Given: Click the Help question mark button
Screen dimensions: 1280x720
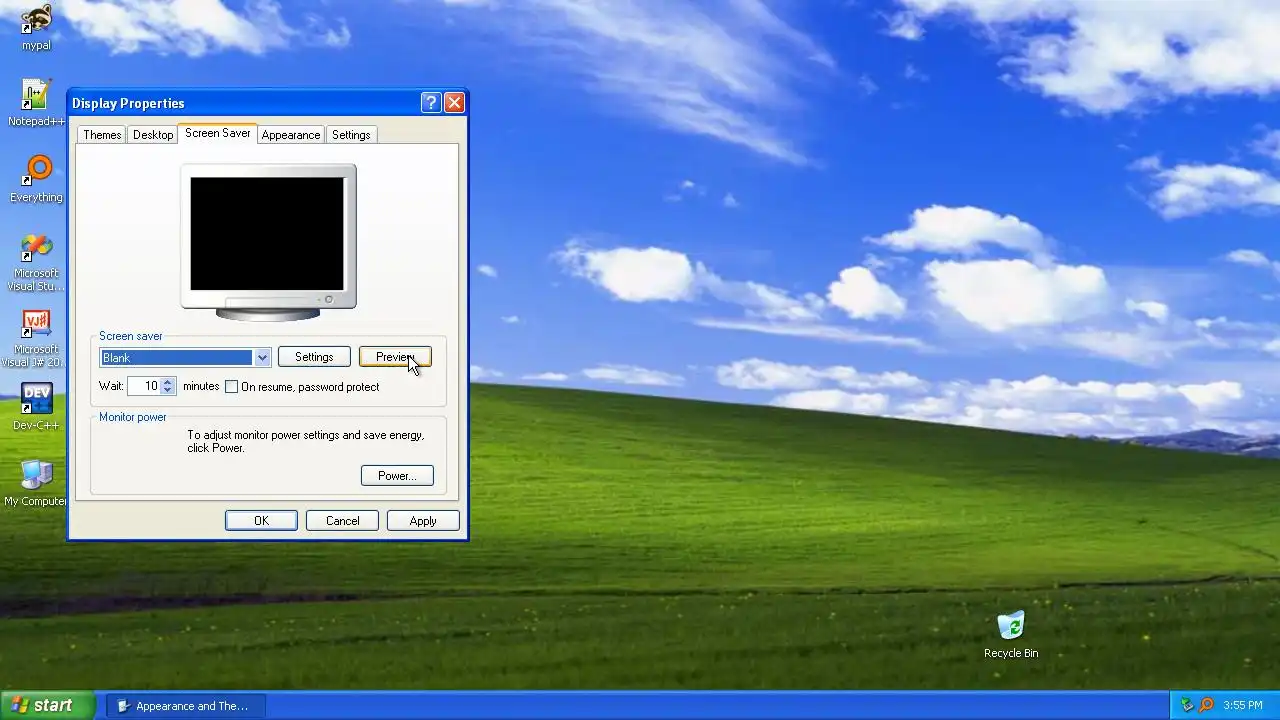Looking at the screenshot, I should pyautogui.click(x=431, y=103).
